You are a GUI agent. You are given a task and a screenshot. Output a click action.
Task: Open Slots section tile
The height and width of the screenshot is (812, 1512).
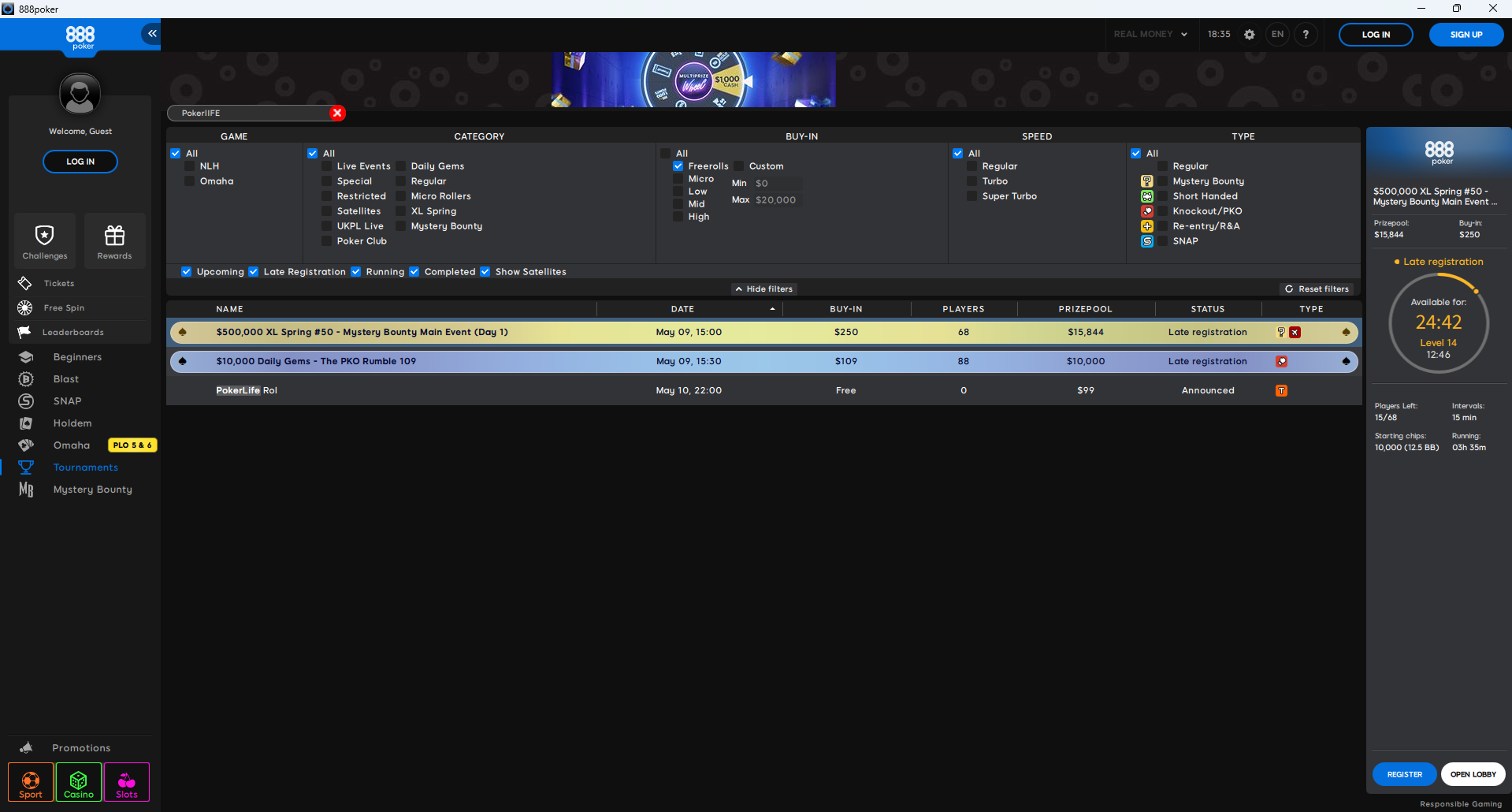(127, 782)
